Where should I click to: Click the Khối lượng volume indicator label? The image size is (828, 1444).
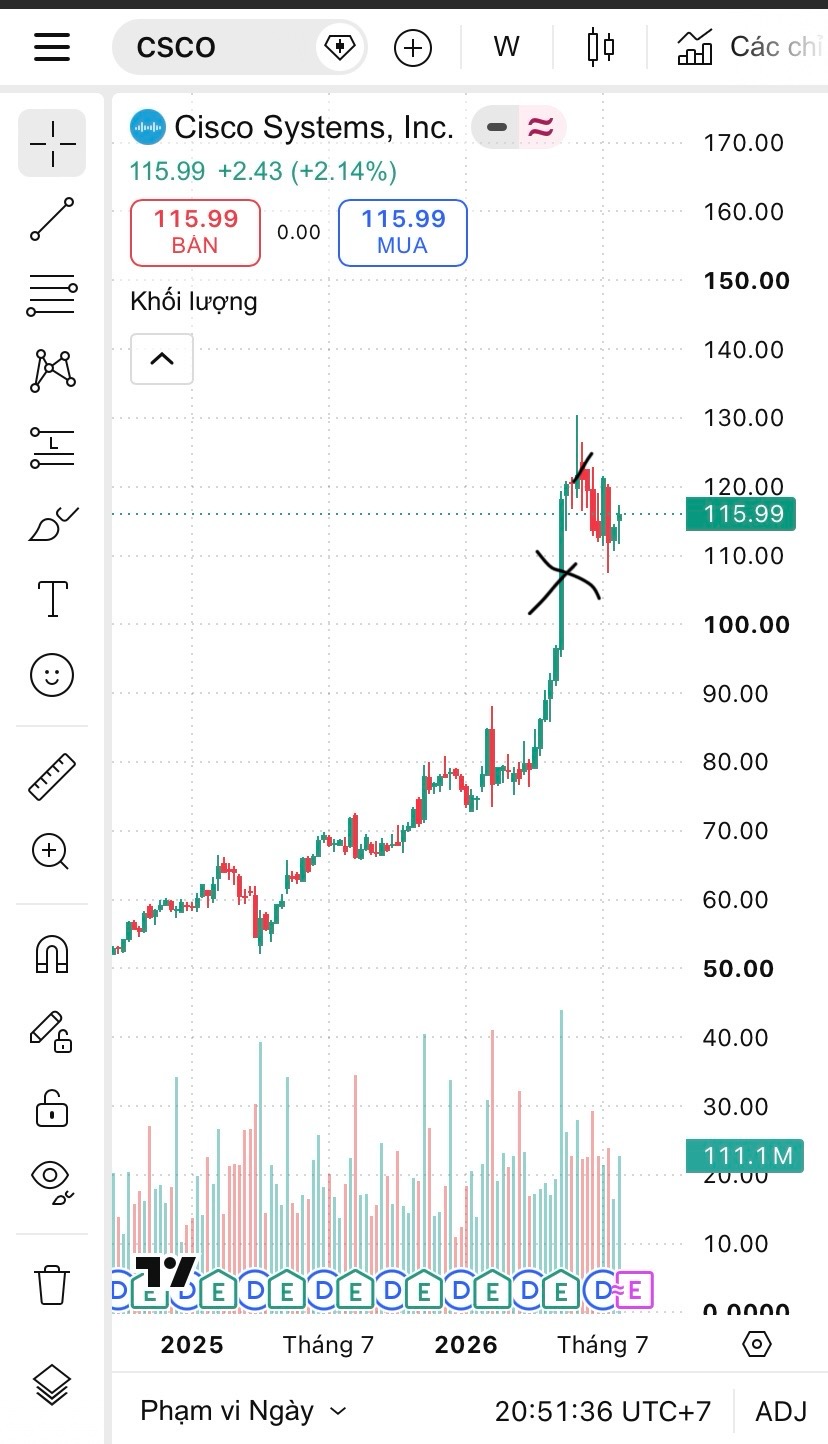[194, 301]
